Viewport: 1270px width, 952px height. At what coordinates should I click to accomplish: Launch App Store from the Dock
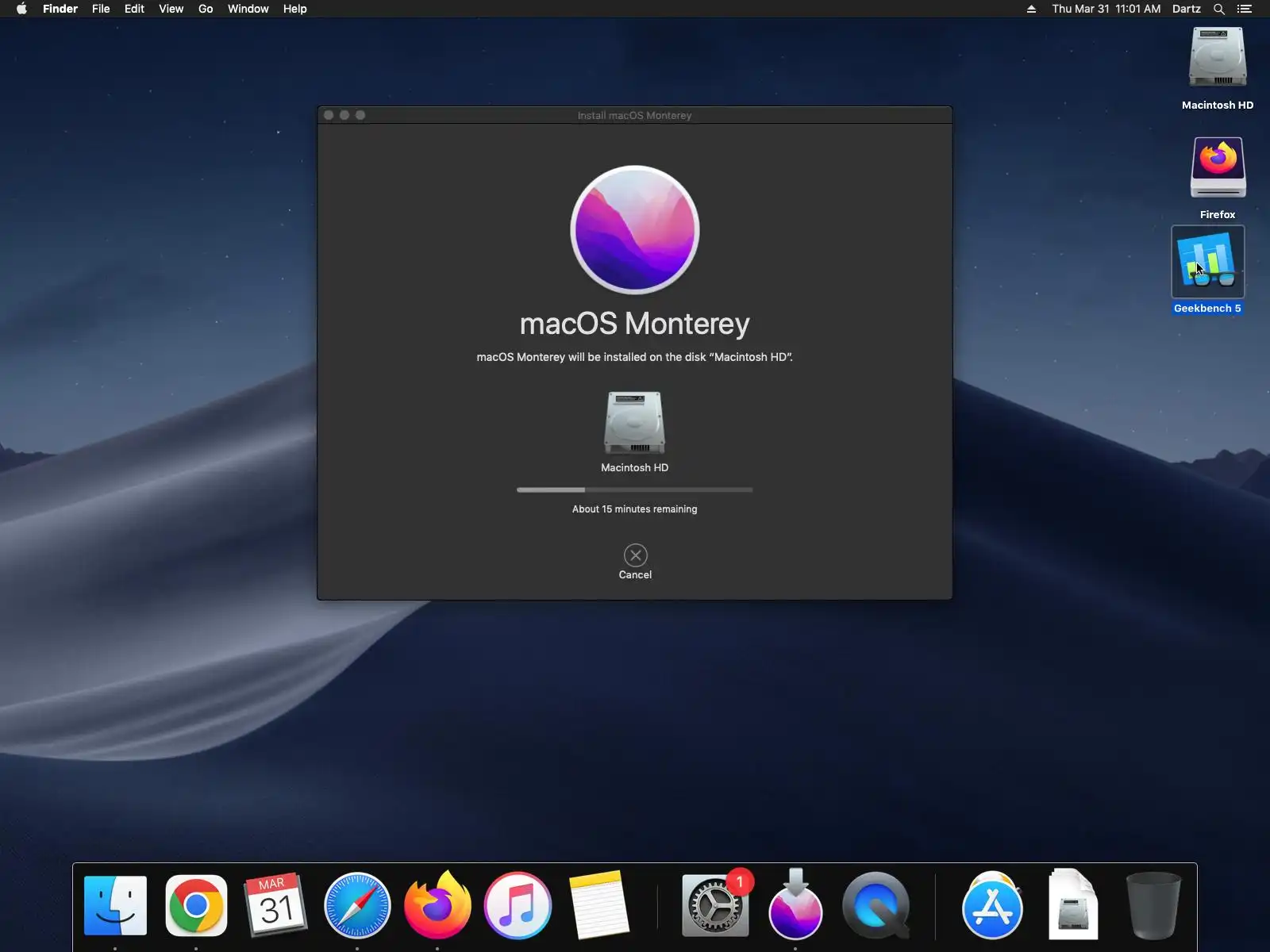point(992,905)
